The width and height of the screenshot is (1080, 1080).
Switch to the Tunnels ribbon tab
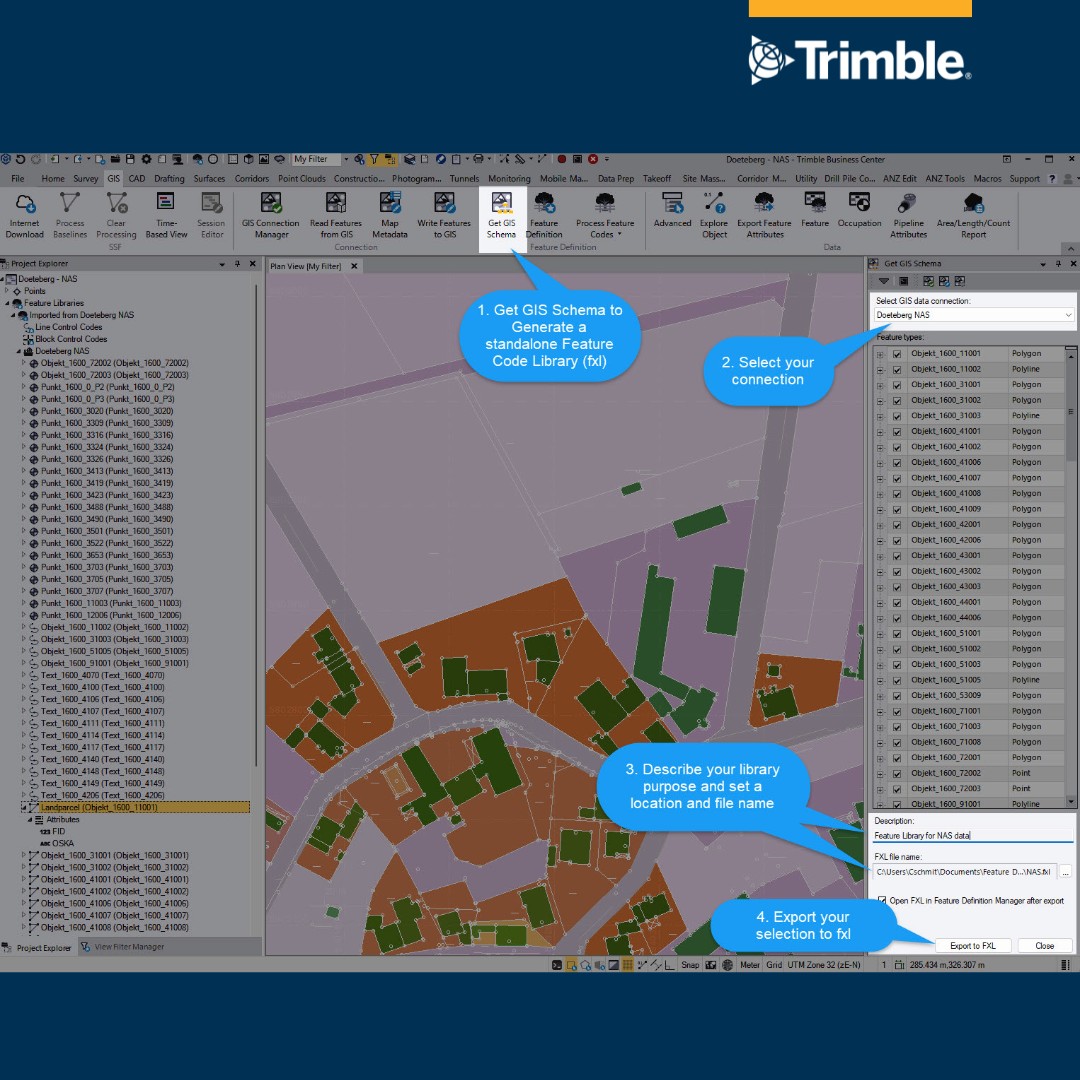pyautogui.click(x=464, y=178)
